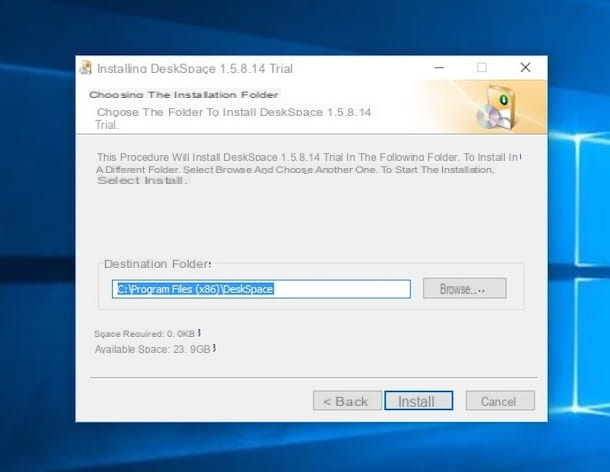Click the 'Destination Folder' group label
The image size is (610, 472).
point(158,264)
